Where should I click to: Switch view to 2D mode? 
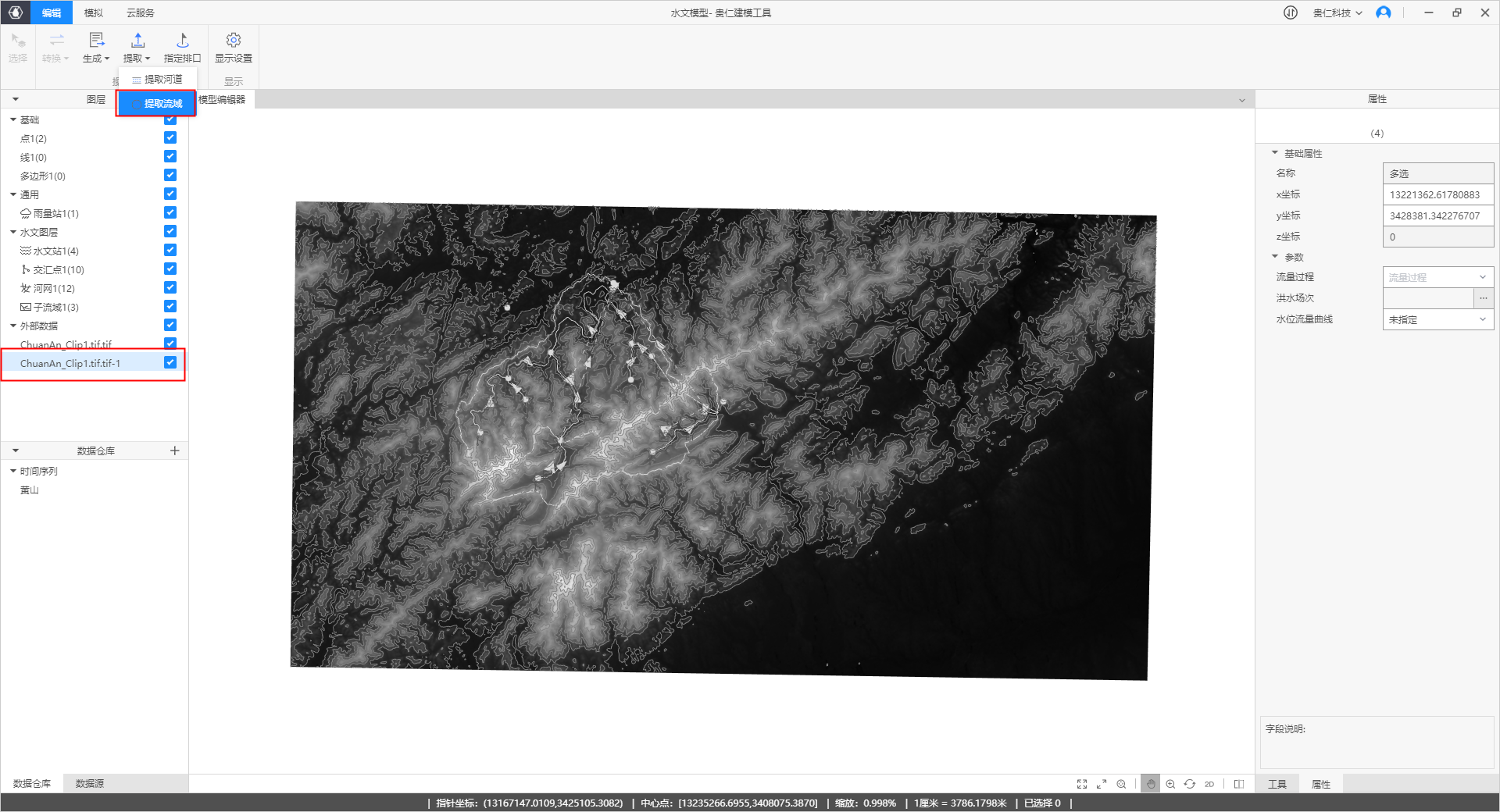tap(1209, 784)
